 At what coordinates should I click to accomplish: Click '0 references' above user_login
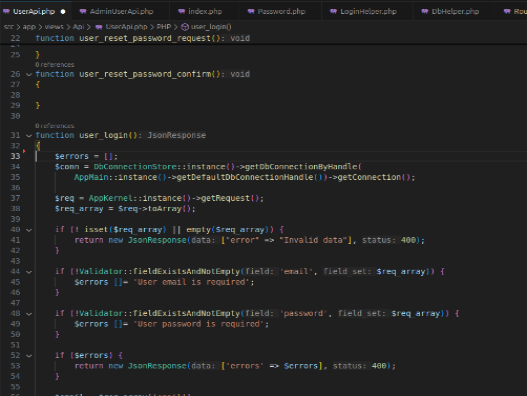(54, 126)
